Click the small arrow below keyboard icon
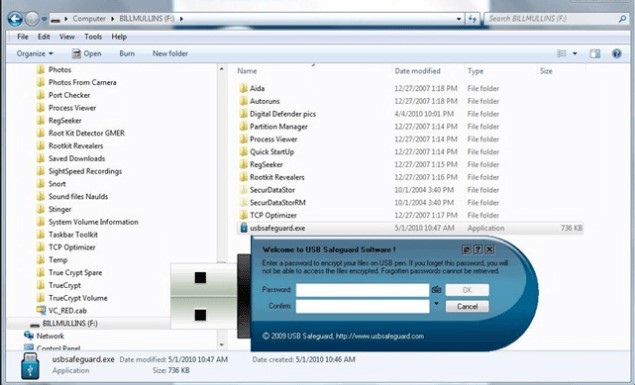The height and width of the screenshot is (385, 635). [x=436, y=303]
